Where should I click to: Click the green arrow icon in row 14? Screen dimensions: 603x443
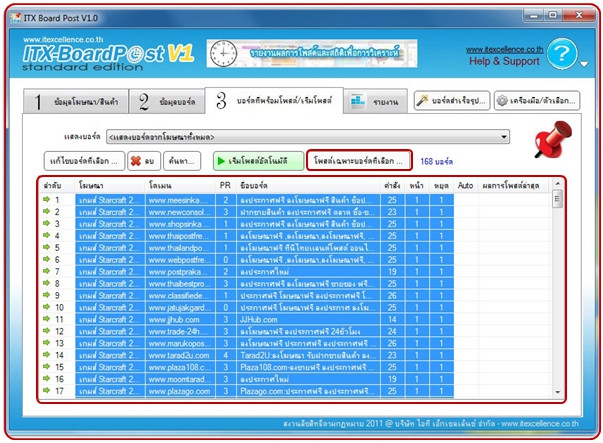point(47,354)
